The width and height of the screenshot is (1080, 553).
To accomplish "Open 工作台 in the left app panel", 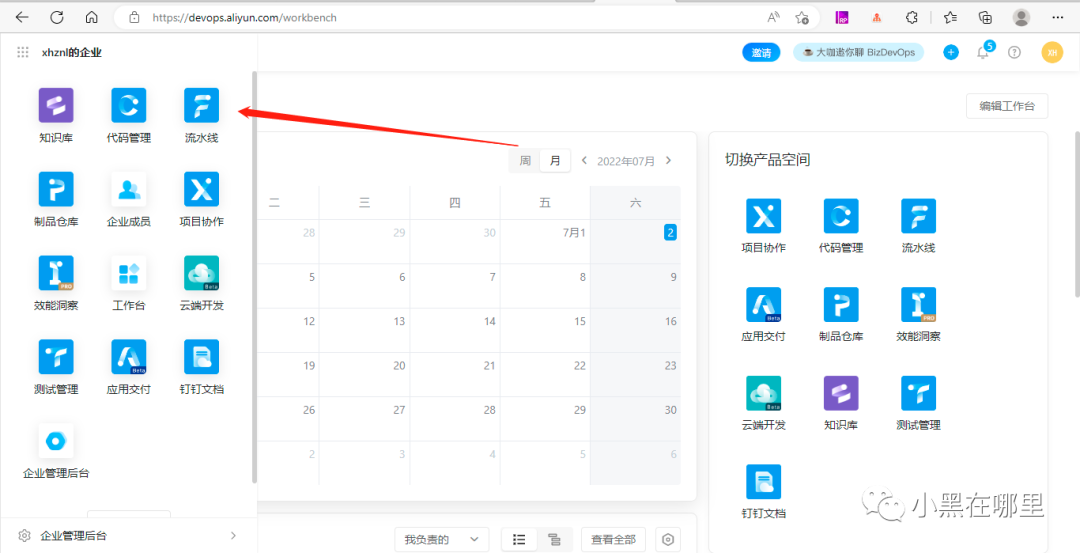I will point(129,283).
